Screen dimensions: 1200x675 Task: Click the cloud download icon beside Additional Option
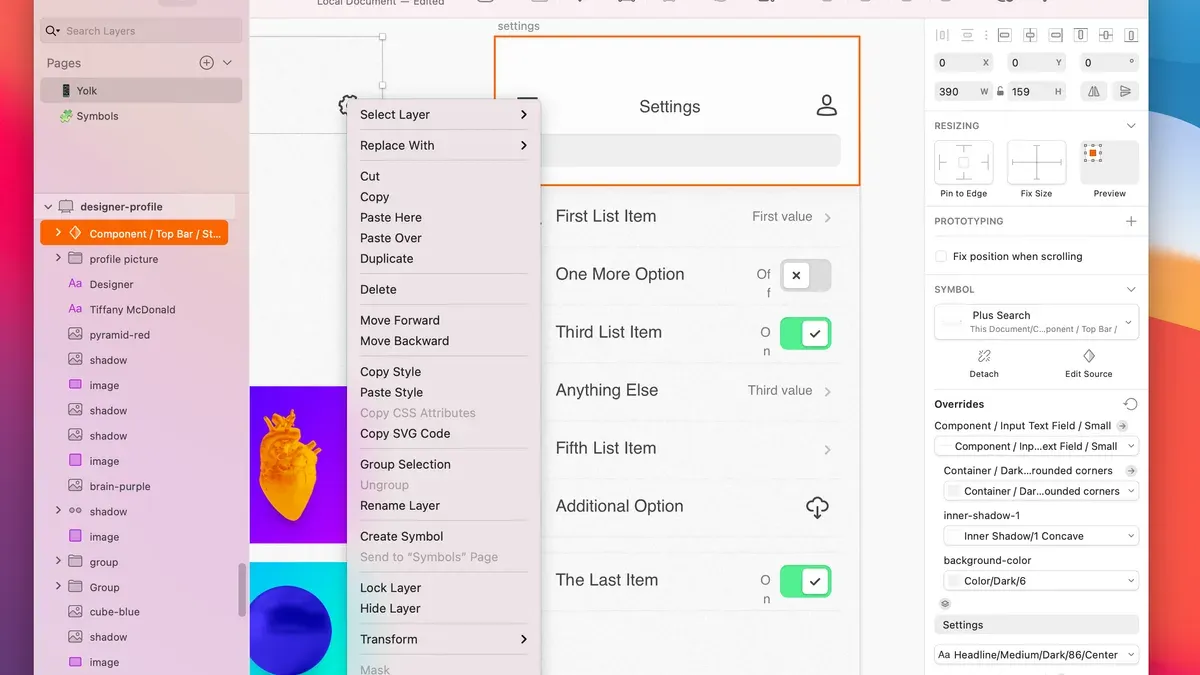pos(817,507)
